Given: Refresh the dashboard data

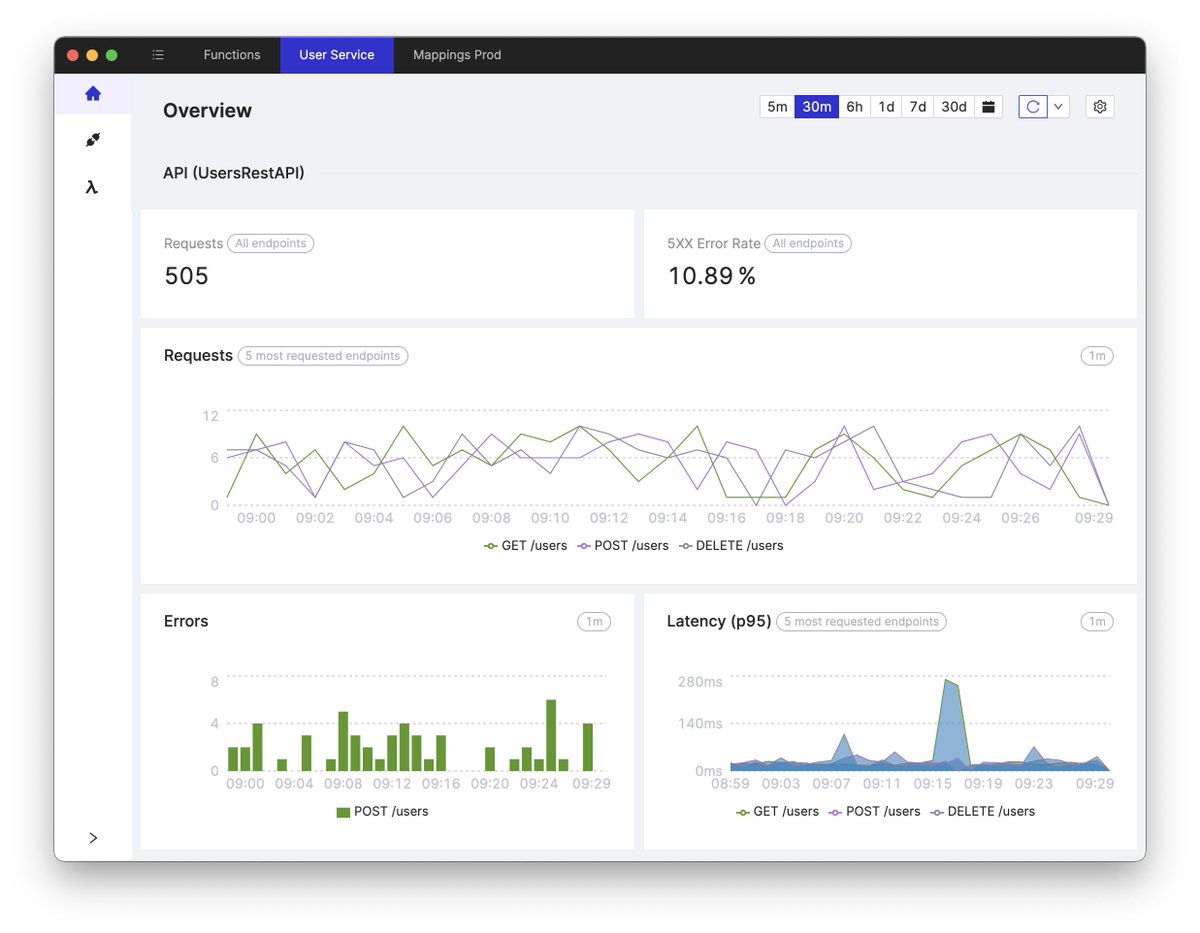Looking at the screenshot, I should coord(1032,106).
